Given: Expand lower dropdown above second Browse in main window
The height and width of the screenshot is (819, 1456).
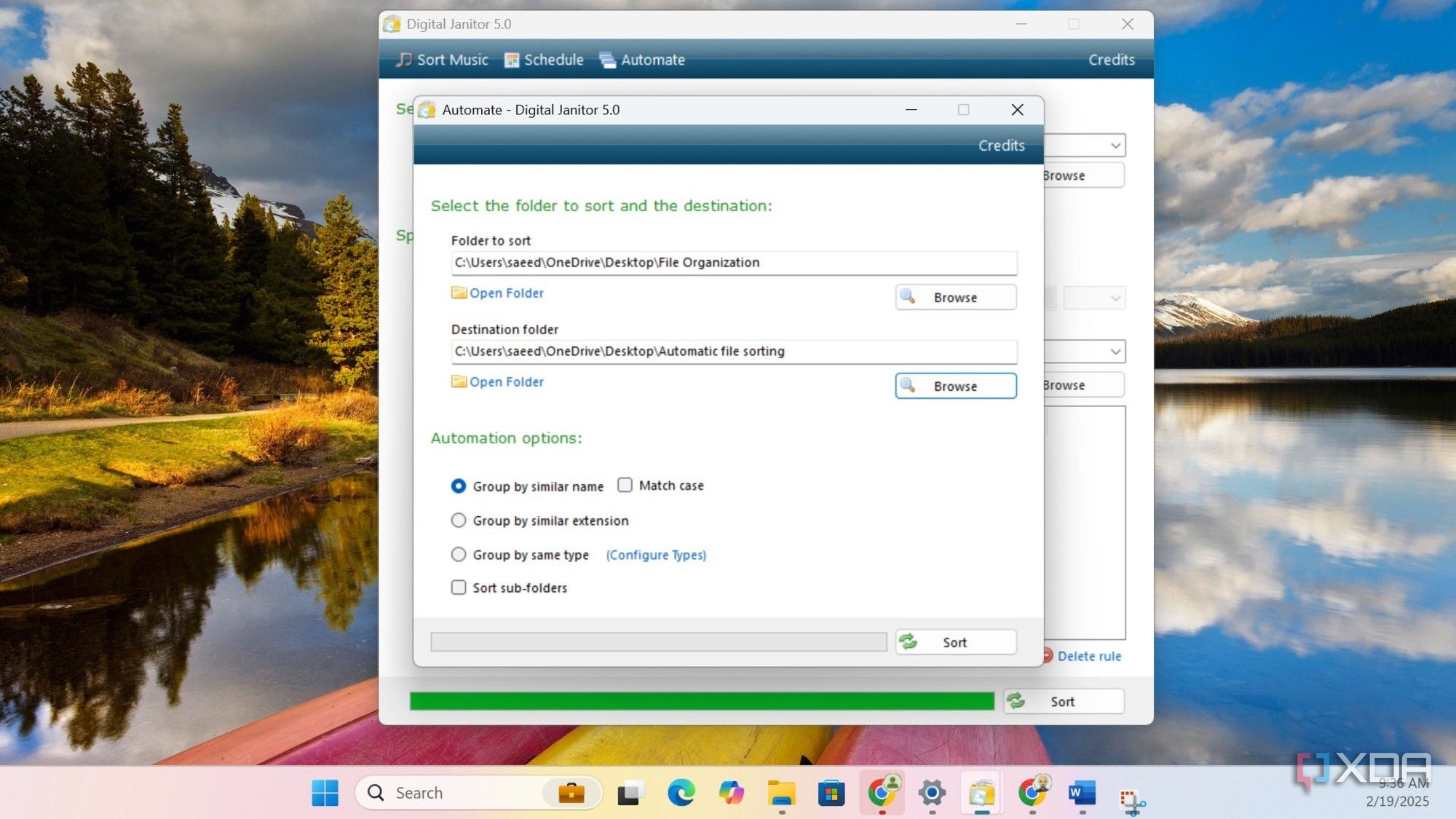Looking at the screenshot, I should (1115, 352).
